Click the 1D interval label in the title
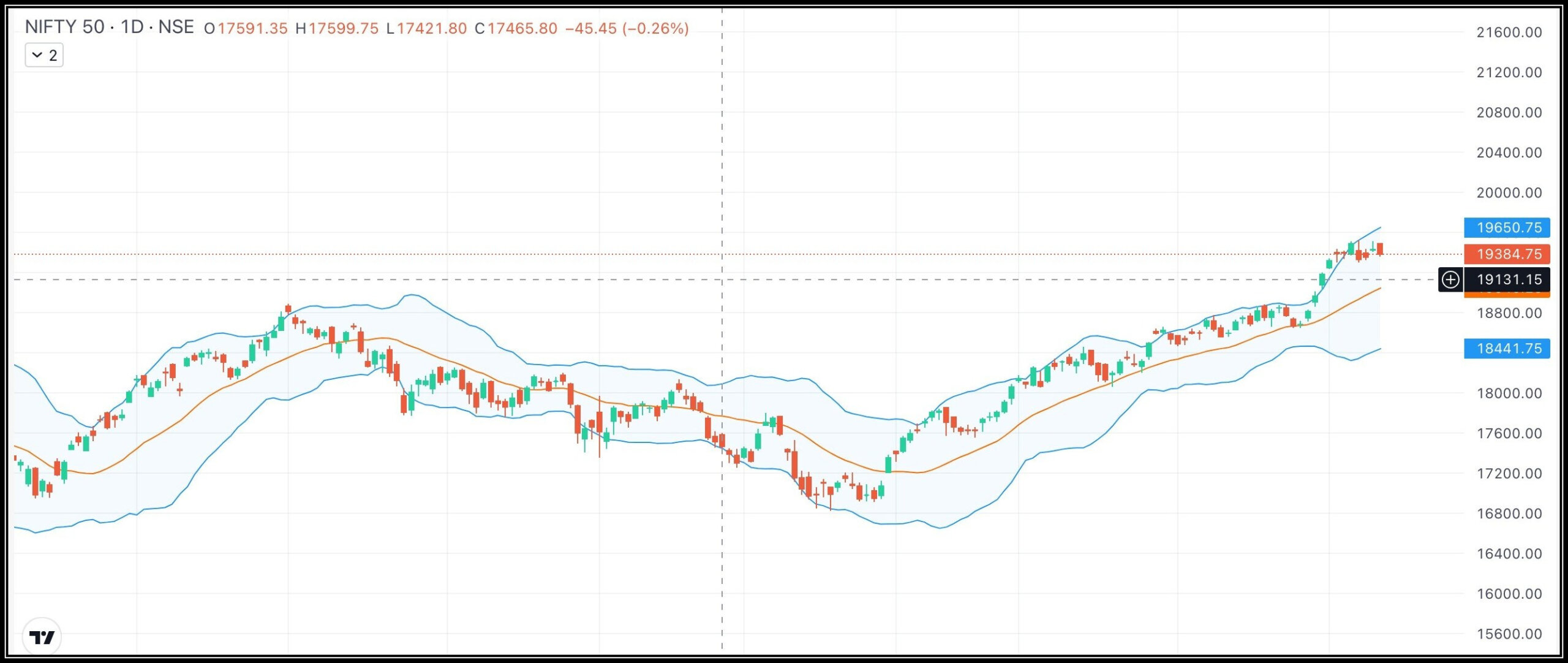The width and height of the screenshot is (1568, 663). tap(132, 27)
